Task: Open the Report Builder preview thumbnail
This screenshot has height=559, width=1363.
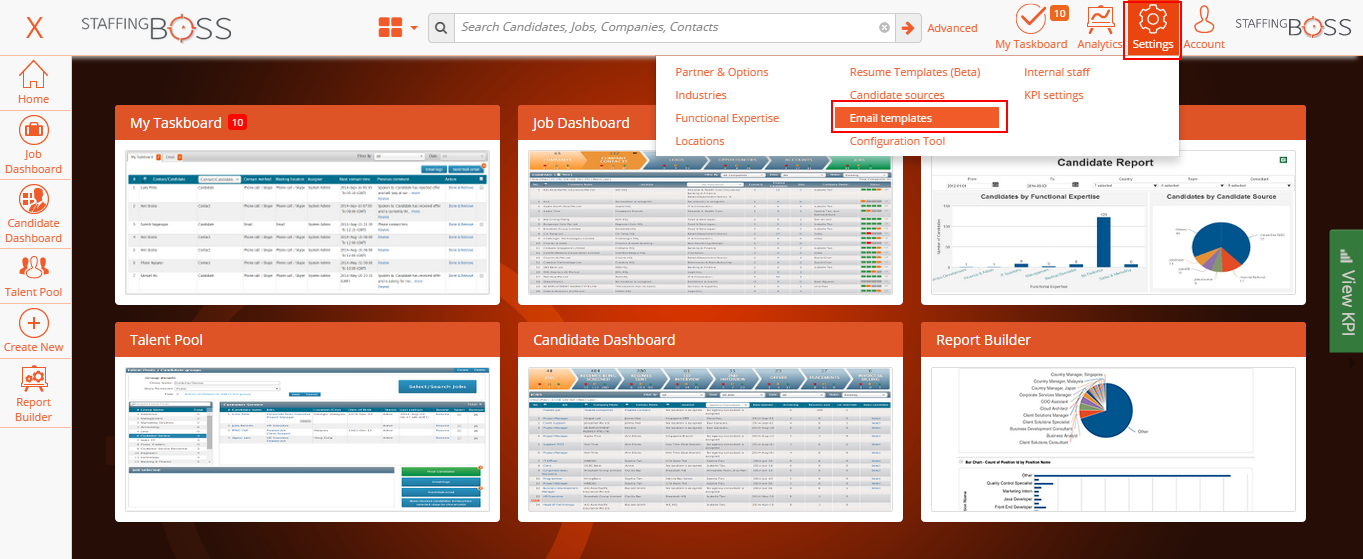Action: coord(1113,439)
